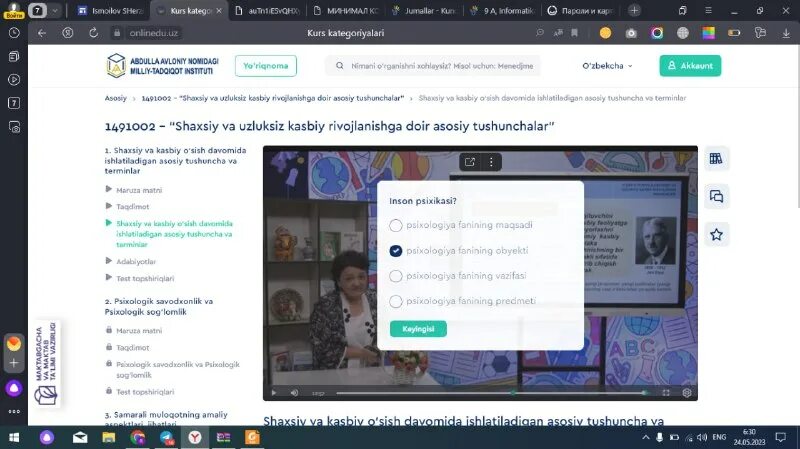Click the Yandex browser taskbar icon
Screen dimensions: 800x449
click(x=195, y=438)
